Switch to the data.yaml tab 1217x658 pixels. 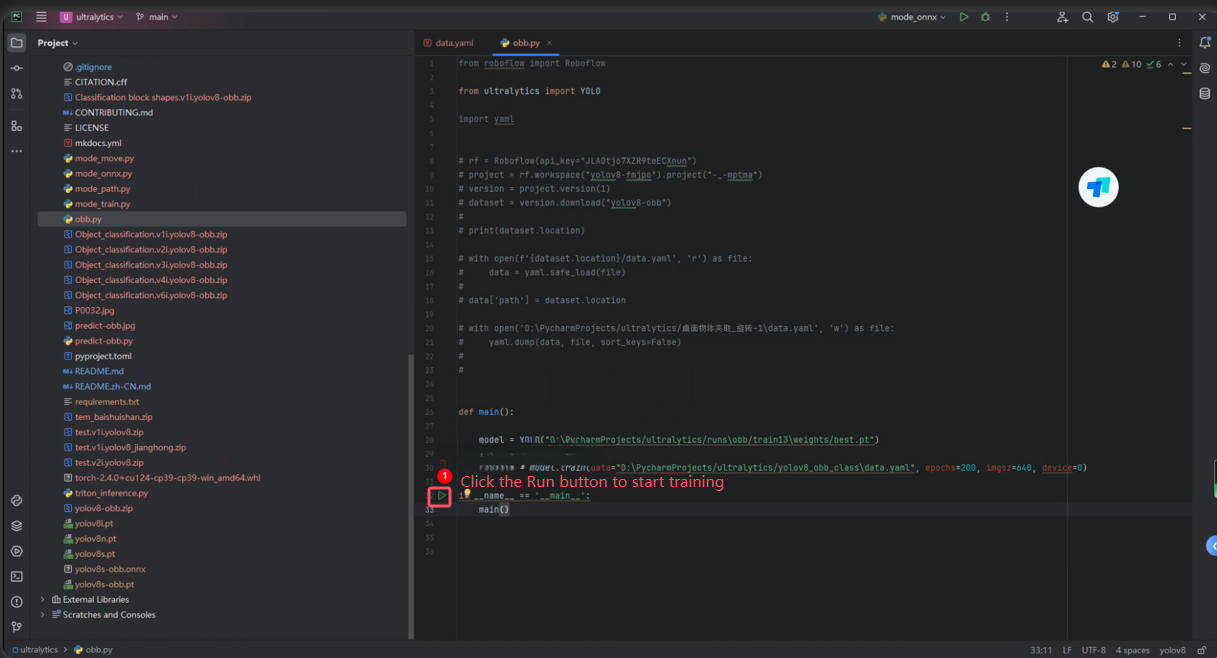[448, 43]
